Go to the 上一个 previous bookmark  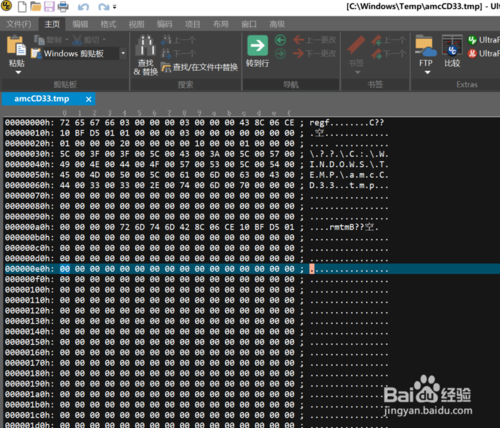pyautogui.click(x=389, y=40)
